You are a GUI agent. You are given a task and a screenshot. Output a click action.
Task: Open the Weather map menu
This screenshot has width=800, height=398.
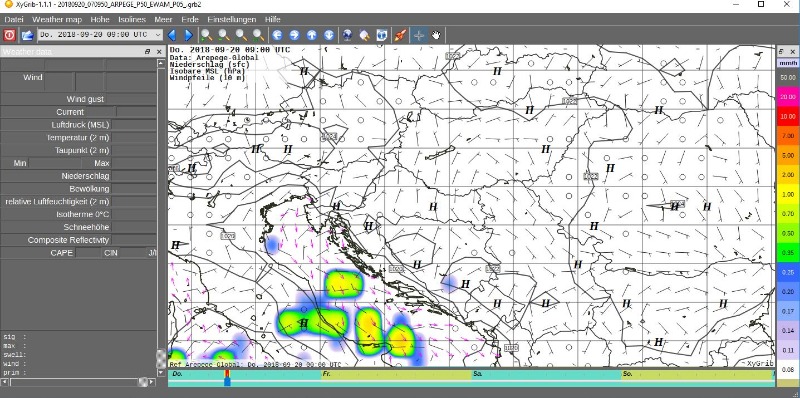[x=57, y=19]
